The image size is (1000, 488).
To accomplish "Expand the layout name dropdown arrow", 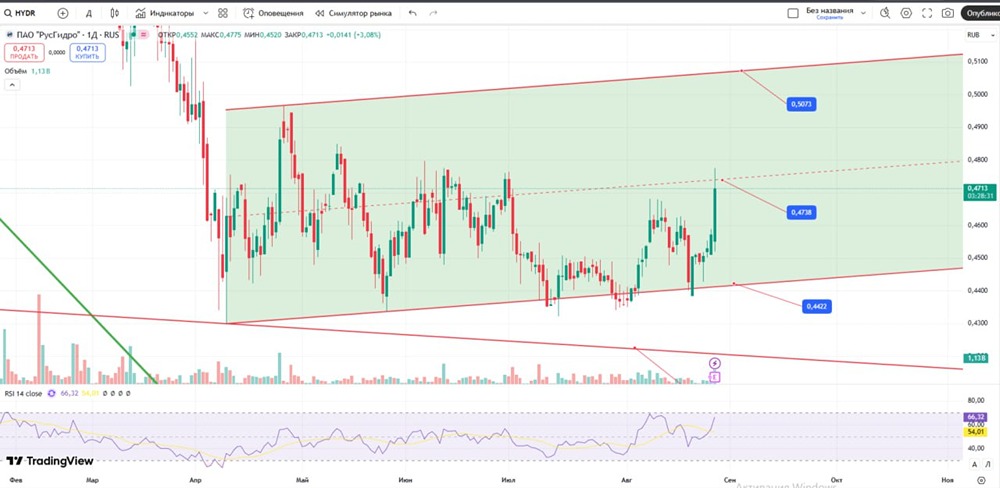I will click(862, 11).
